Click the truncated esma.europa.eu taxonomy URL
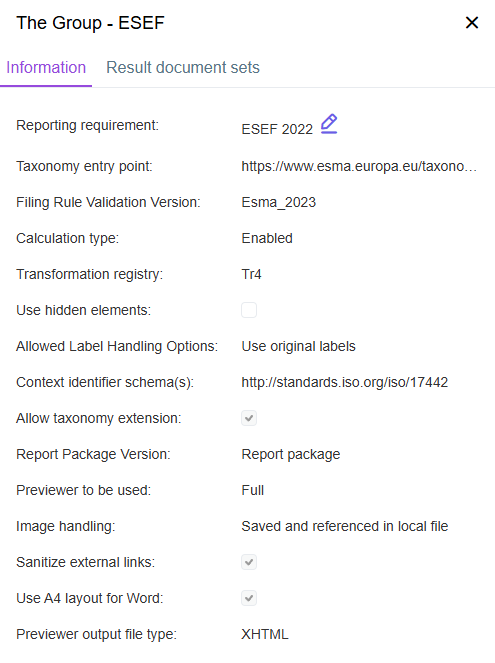495x663 pixels. pos(359,166)
